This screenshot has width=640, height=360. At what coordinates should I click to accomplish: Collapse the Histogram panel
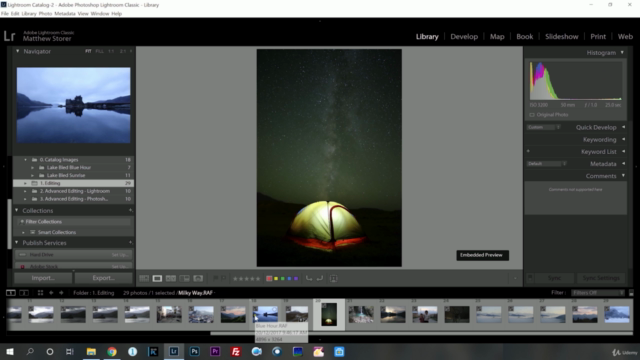click(622, 53)
